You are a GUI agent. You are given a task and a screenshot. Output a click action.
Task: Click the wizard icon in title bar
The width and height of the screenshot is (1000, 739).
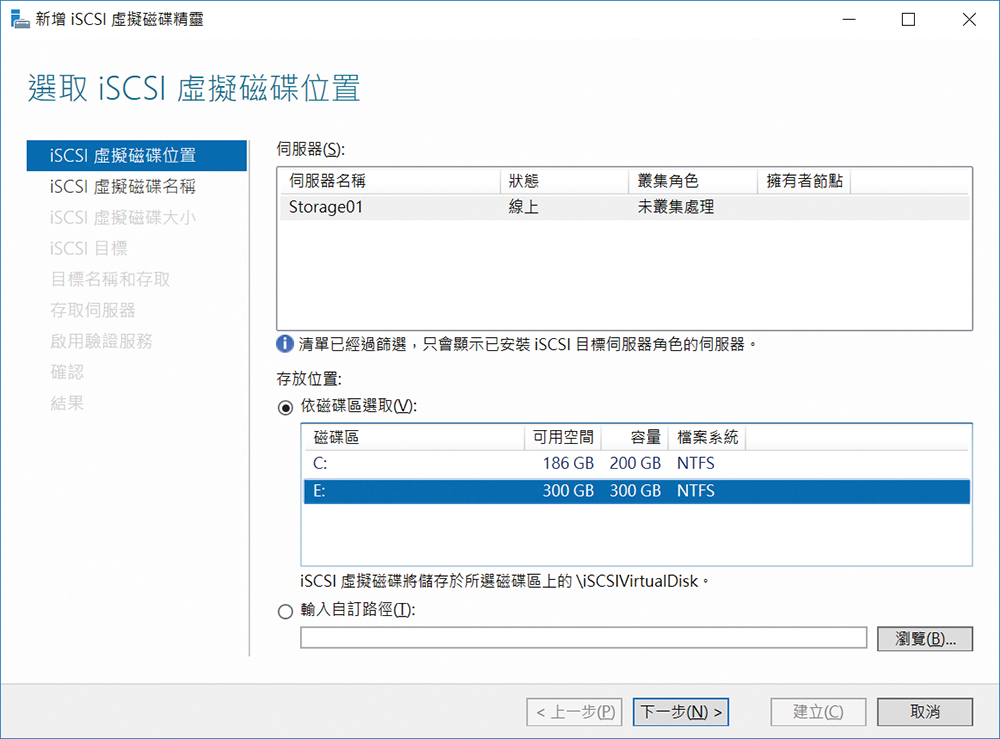click(x=19, y=19)
